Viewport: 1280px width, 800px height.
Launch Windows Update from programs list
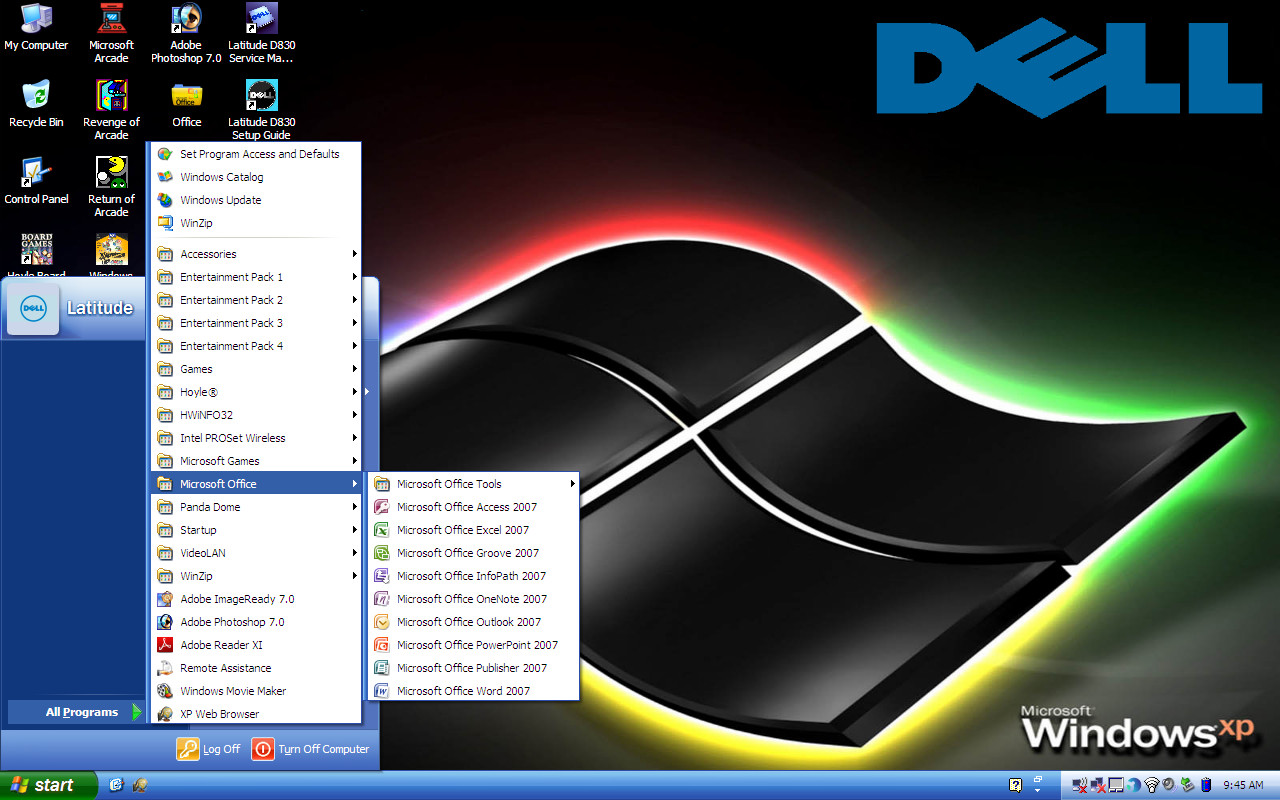[256, 200]
